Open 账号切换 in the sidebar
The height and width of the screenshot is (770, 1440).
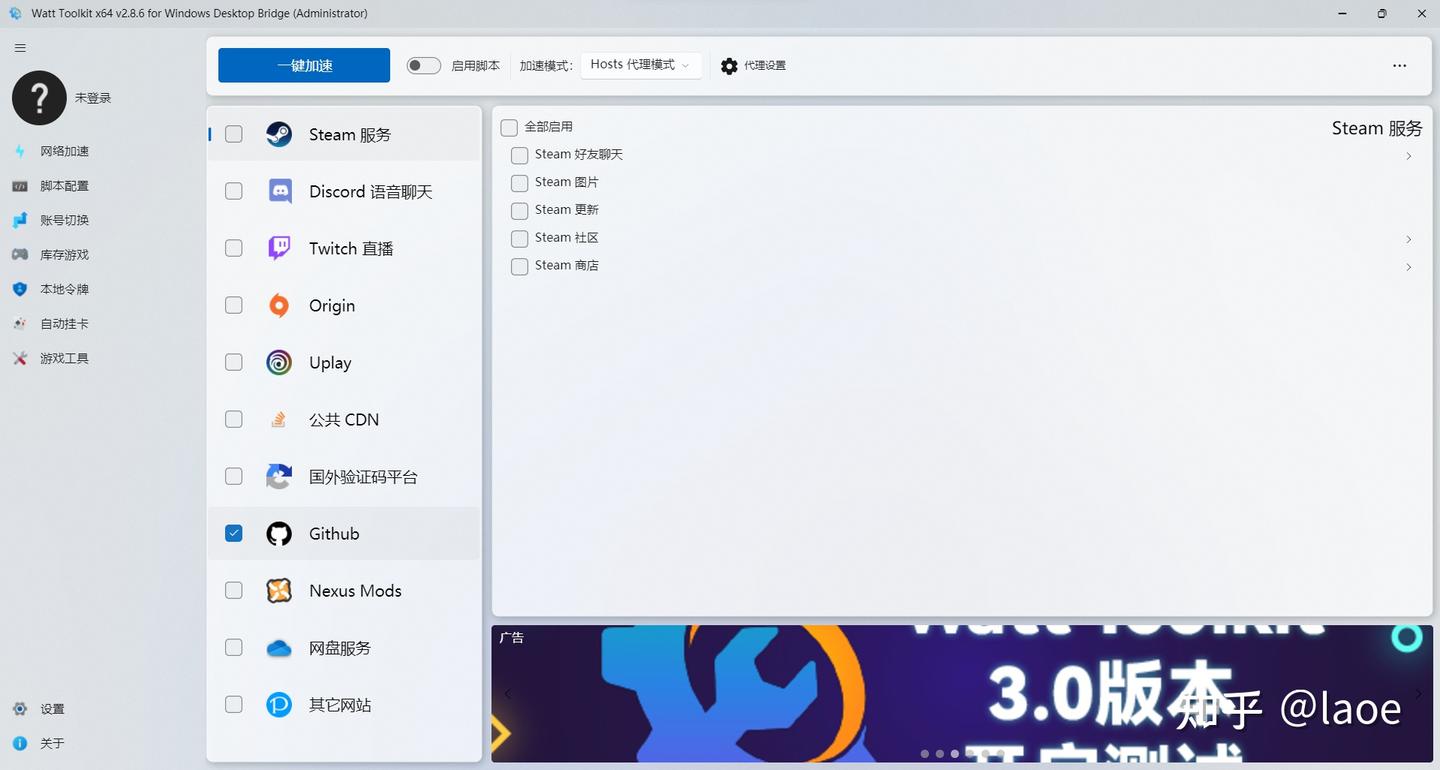click(64, 220)
